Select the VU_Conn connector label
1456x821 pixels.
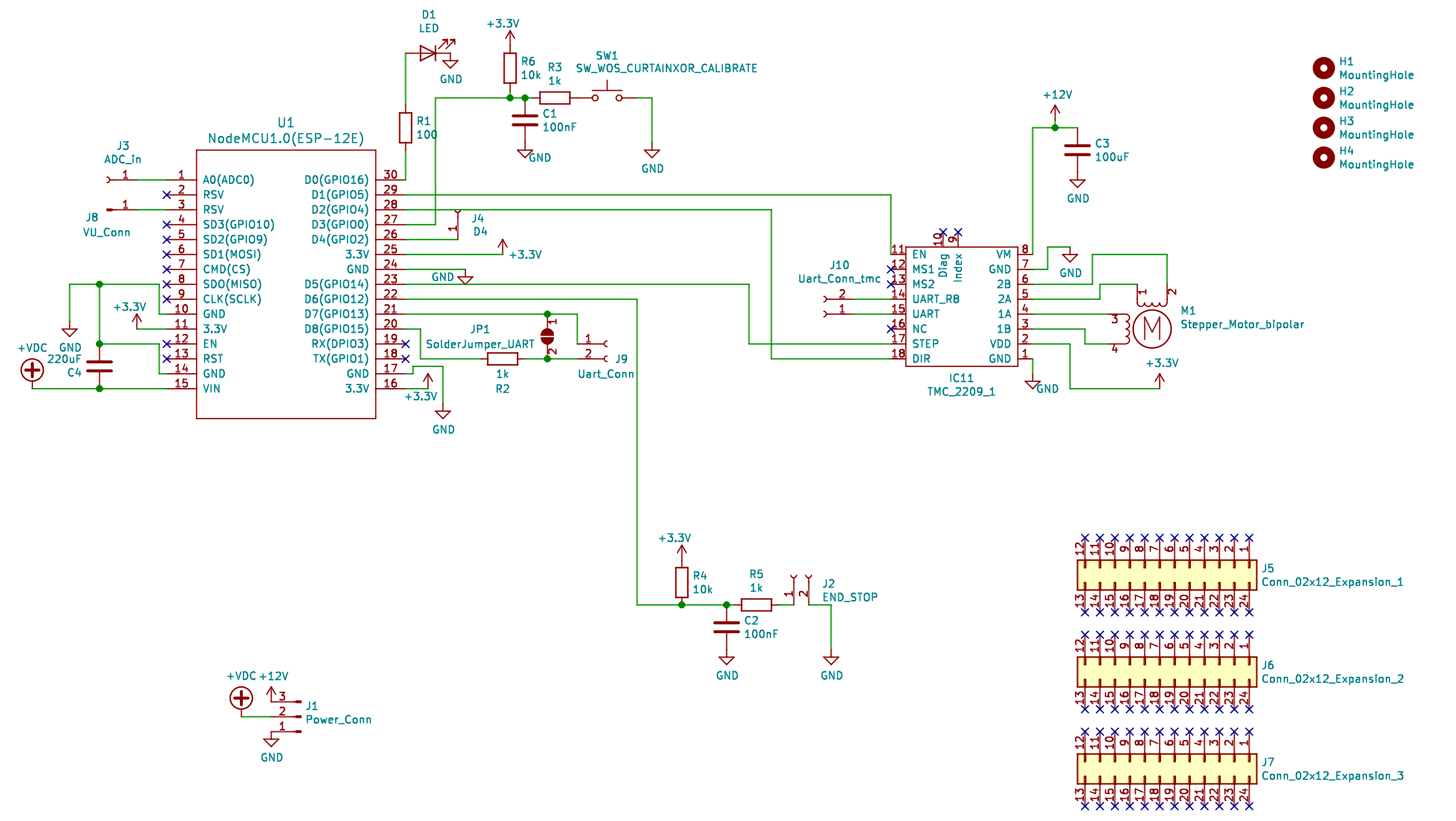tap(106, 232)
